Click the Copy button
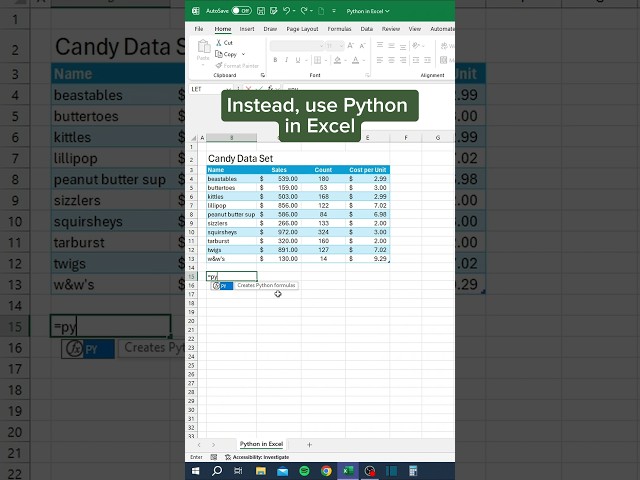 coord(226,54)
